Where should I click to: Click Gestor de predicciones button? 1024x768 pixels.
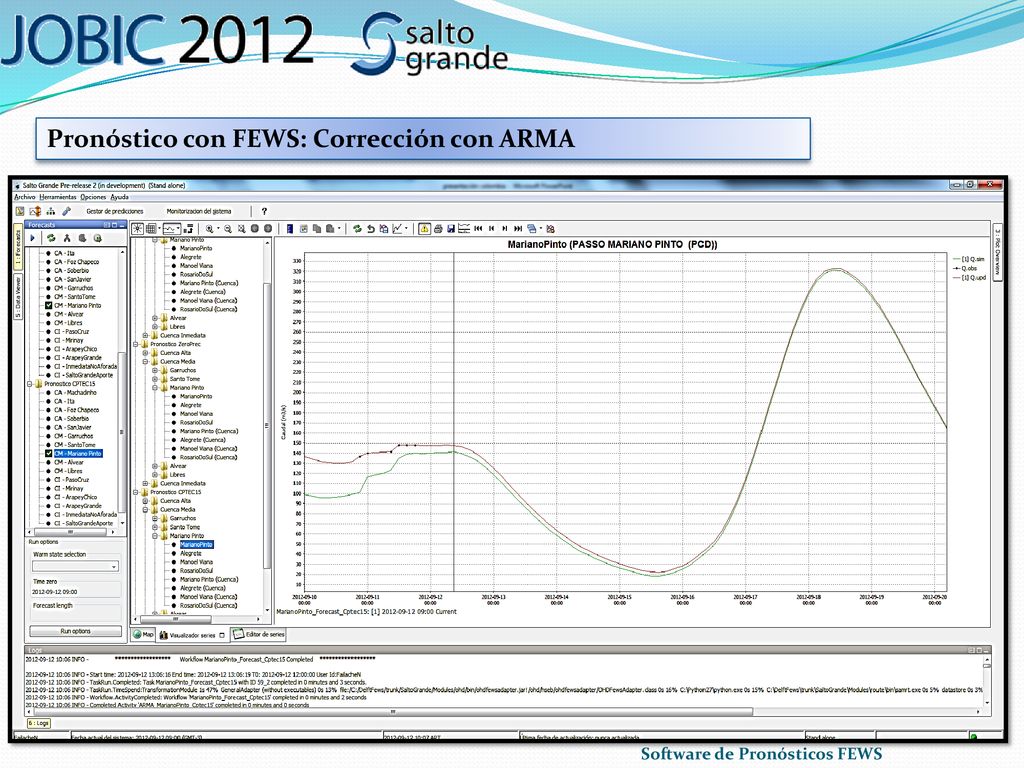[x=115, y=211]
